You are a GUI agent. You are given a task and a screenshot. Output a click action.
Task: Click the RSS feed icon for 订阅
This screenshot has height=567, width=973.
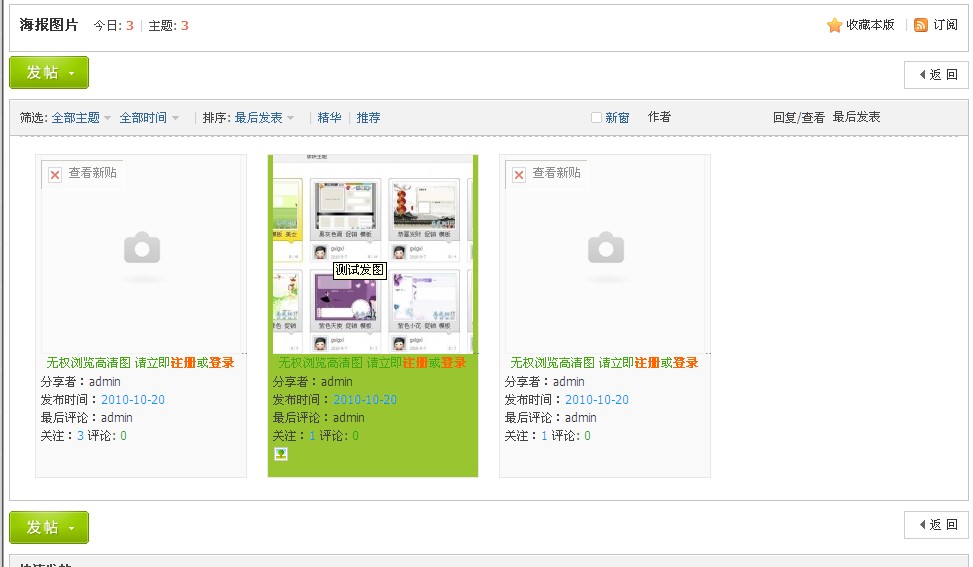pyautogui.click(x=921, y=25)
